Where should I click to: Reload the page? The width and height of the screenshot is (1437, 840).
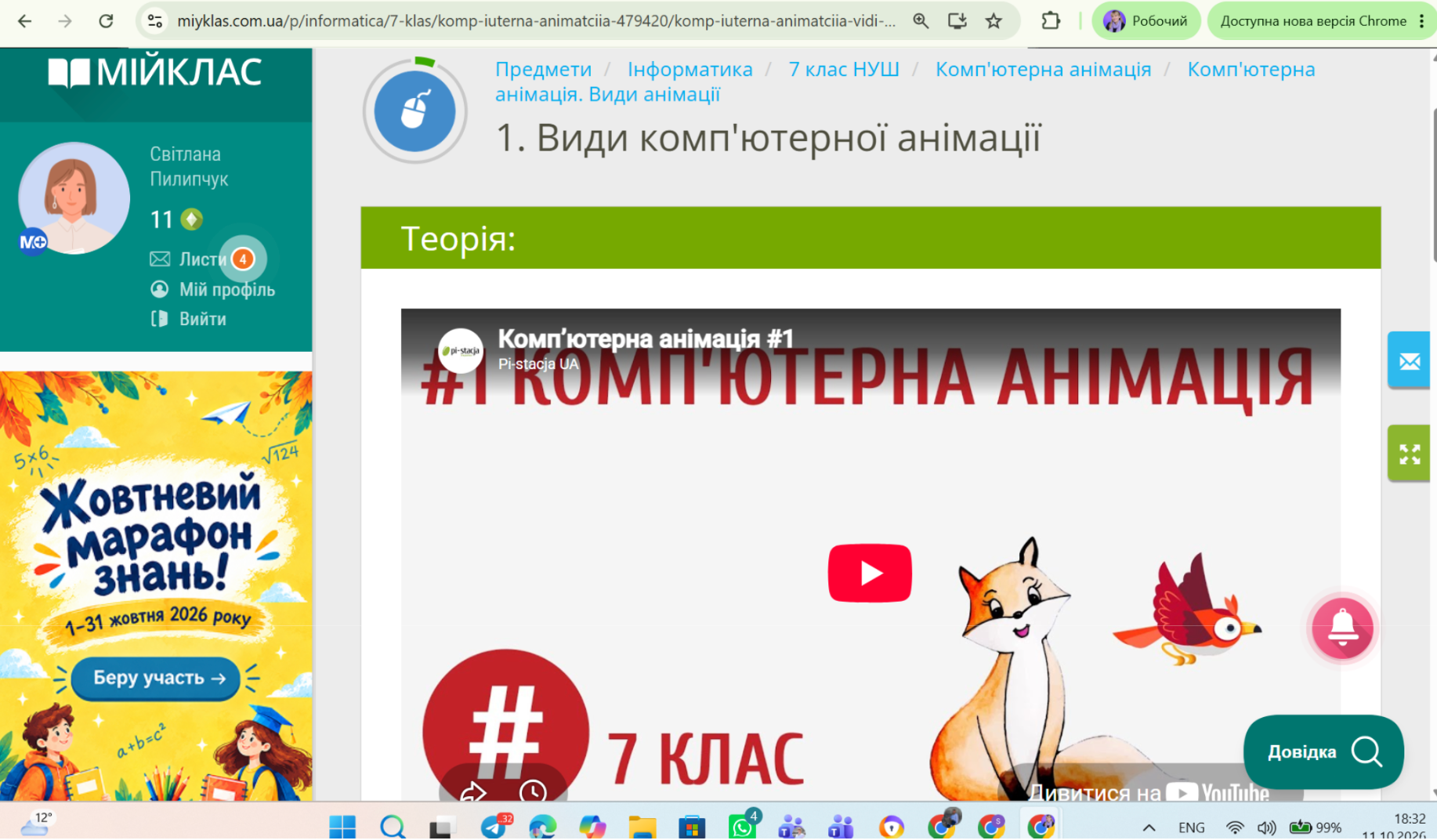pyautogui.click(x=106, y=21)
